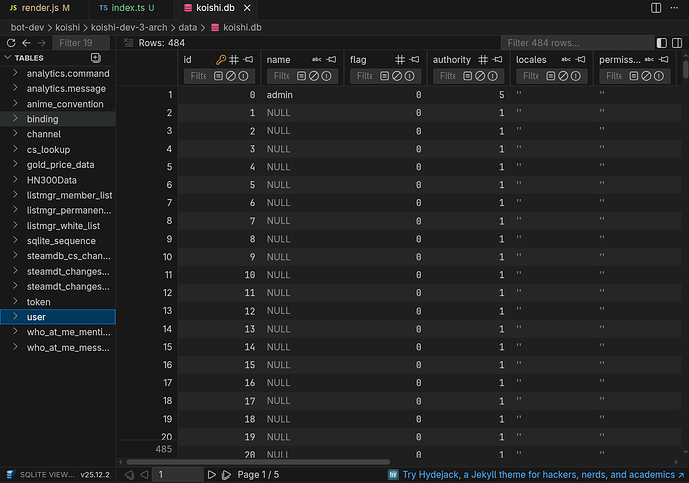
Task: Pin the id column
Action: click(x=248, y=60)
